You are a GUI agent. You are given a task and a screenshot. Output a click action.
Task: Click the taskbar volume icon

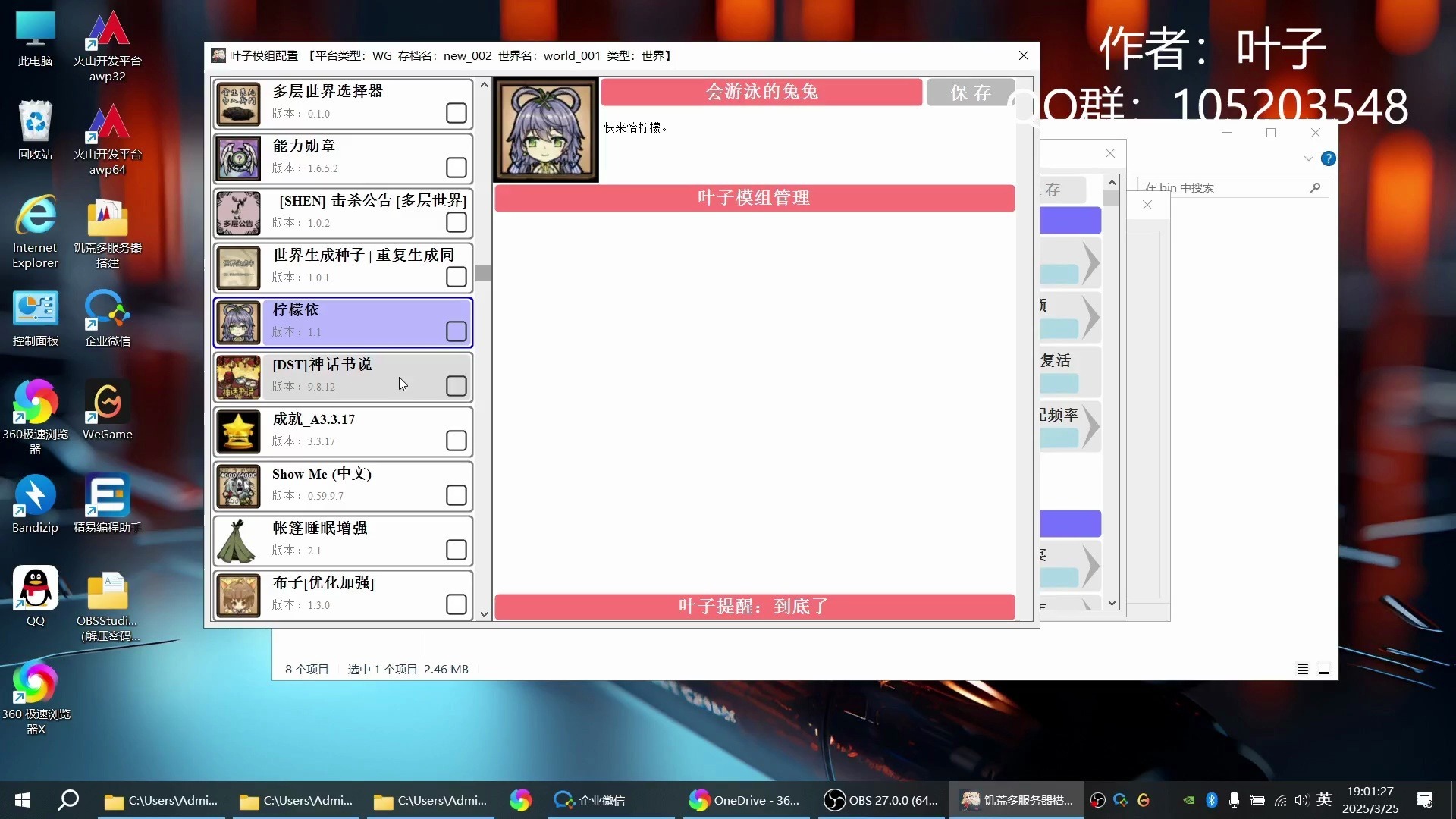pyautogui.click(x=1301, y=800)
